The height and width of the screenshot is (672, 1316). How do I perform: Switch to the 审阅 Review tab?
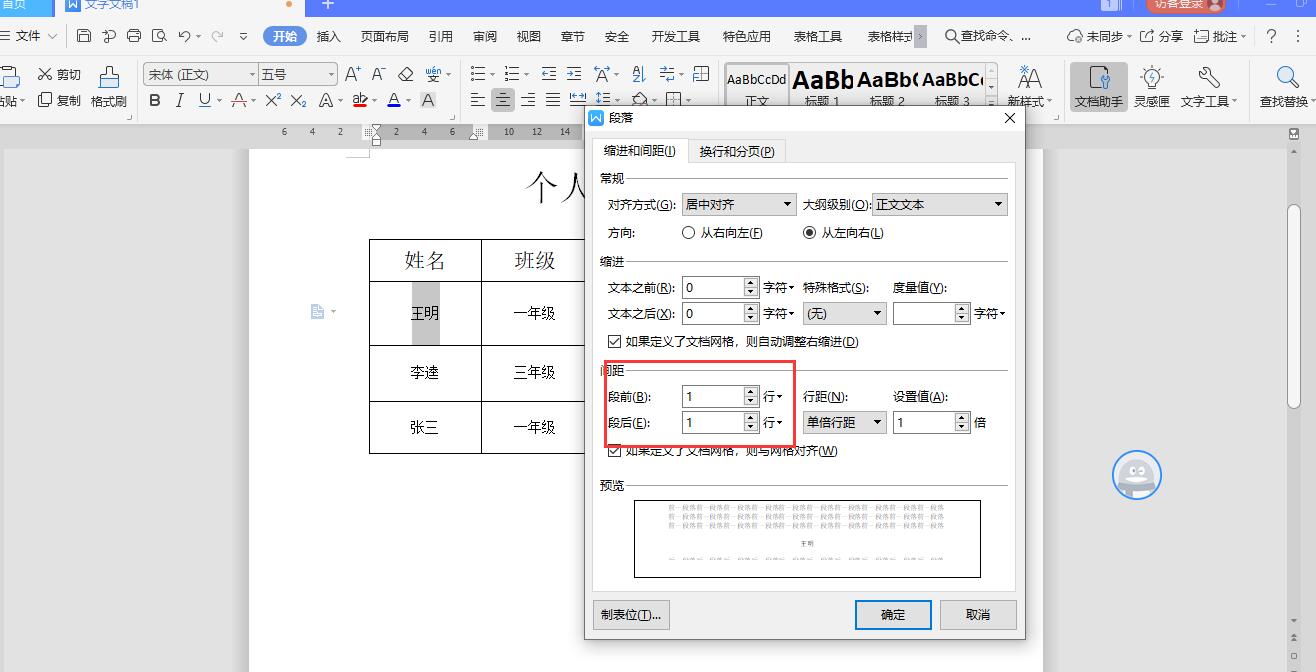coord(485,36)
